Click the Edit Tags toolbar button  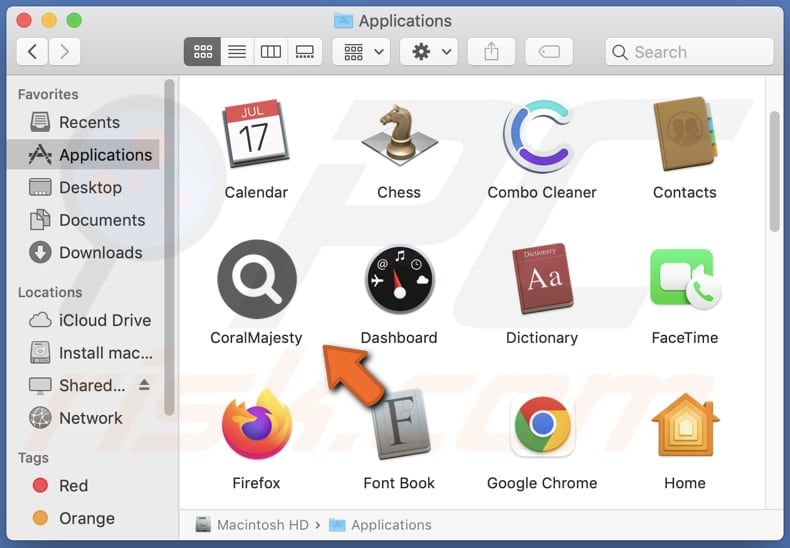549,51
